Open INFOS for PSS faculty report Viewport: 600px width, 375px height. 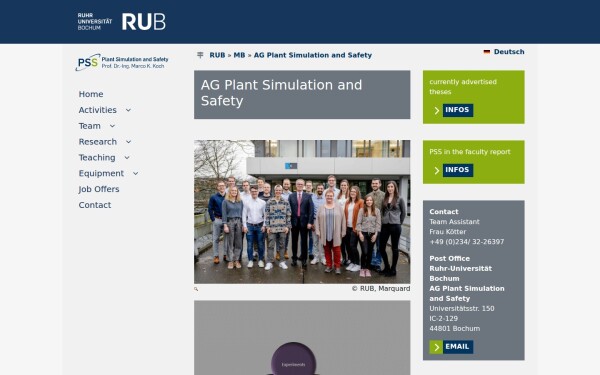458,170
